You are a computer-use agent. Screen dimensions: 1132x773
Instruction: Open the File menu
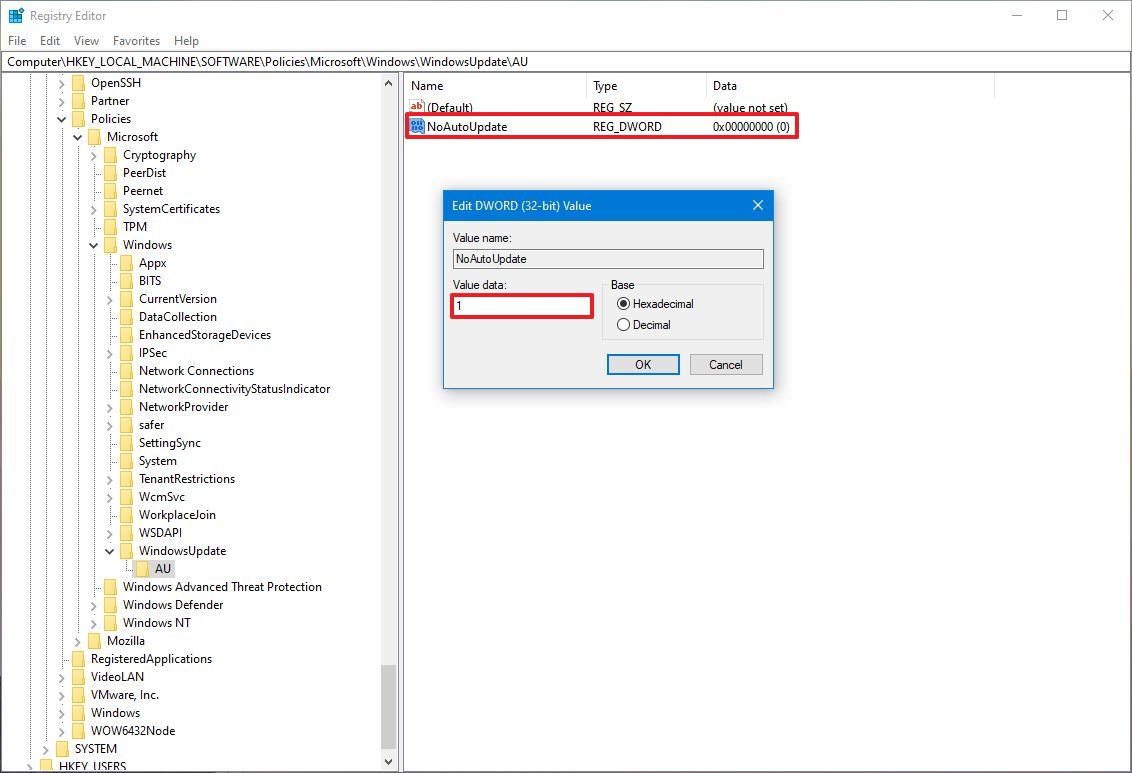(17, 40)
